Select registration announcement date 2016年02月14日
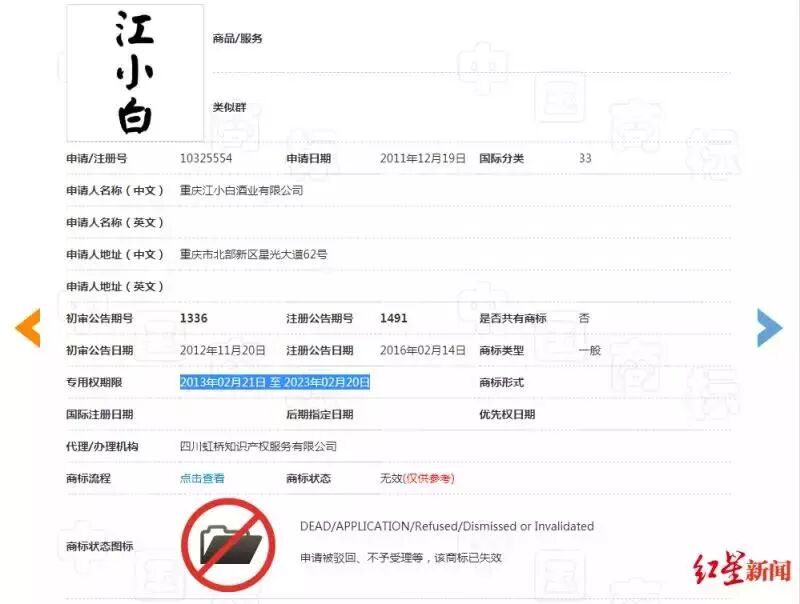This screenshot has height=604, width=800. (x=423, y=350)
